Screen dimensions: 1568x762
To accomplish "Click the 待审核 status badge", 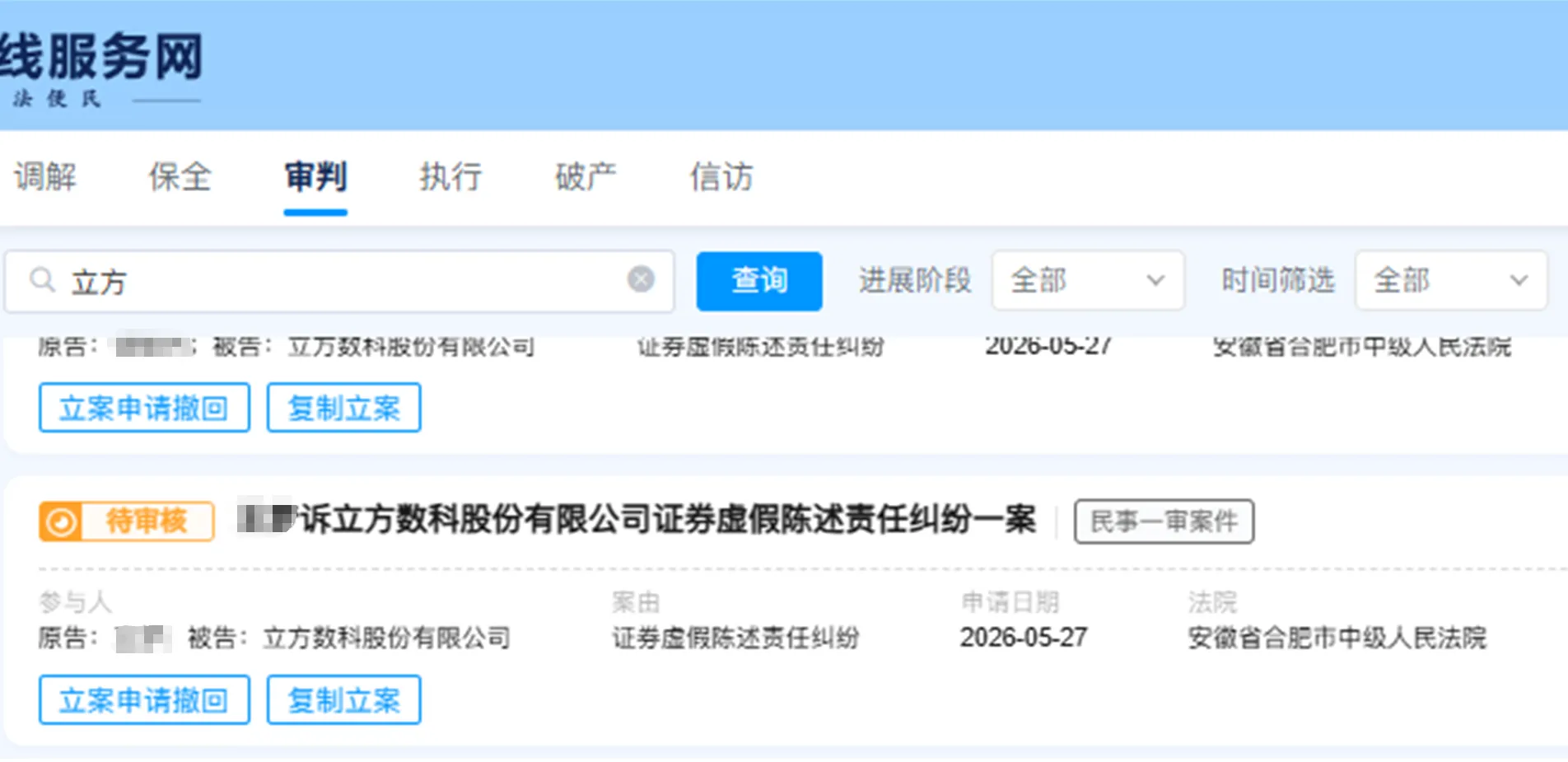I will [127, 521].
